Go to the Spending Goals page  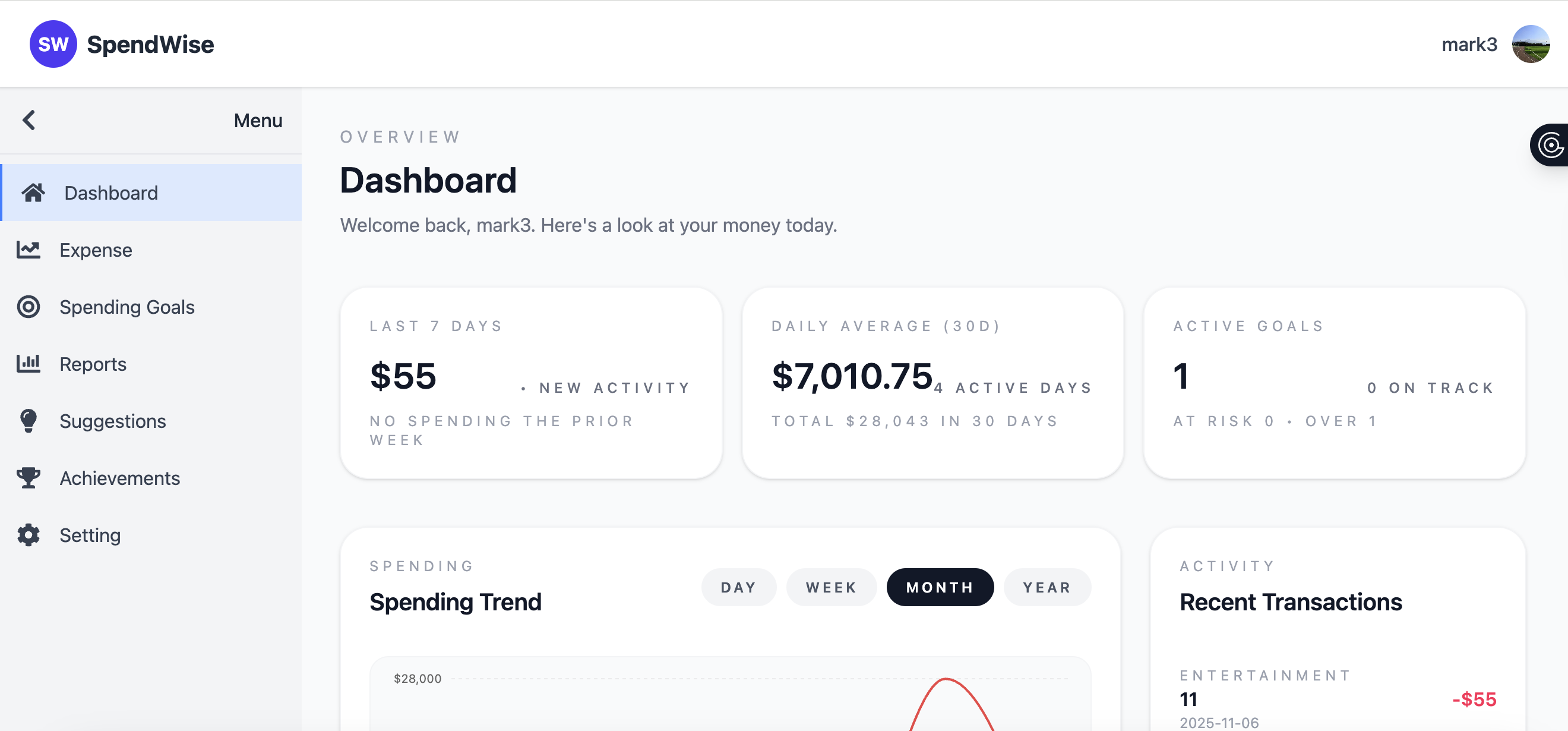pyautogui.click(x=127, y=307)
